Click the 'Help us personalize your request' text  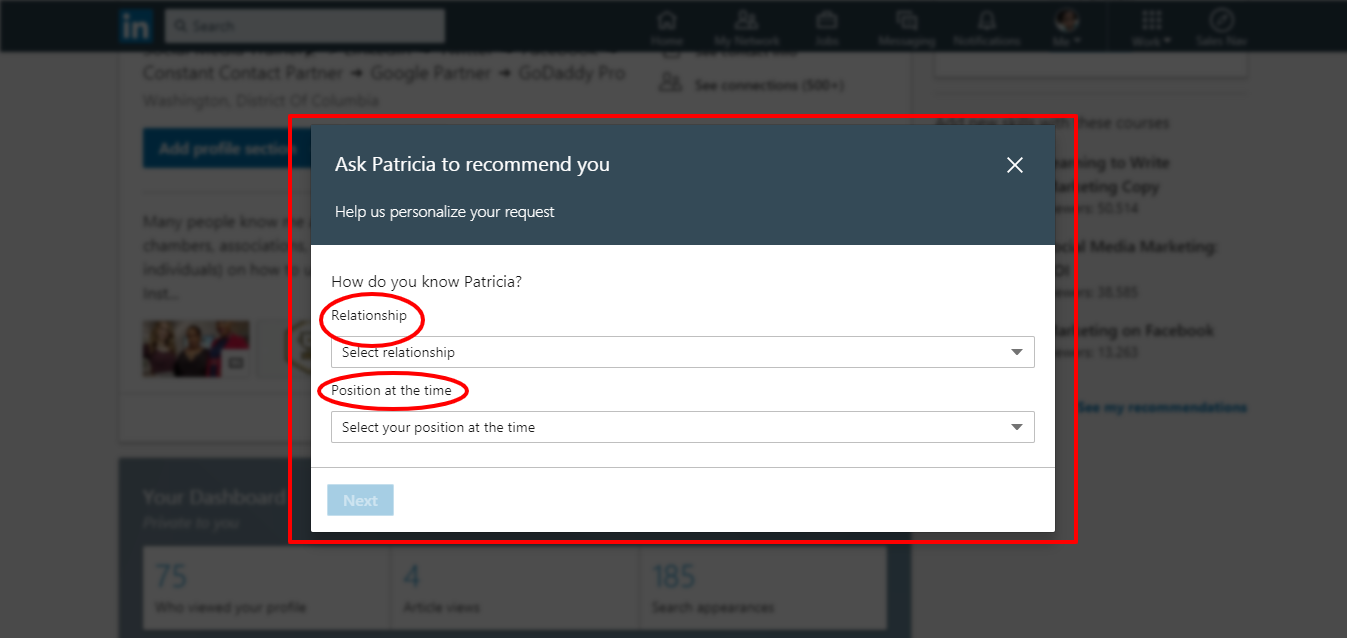click(x=445, y=212)
